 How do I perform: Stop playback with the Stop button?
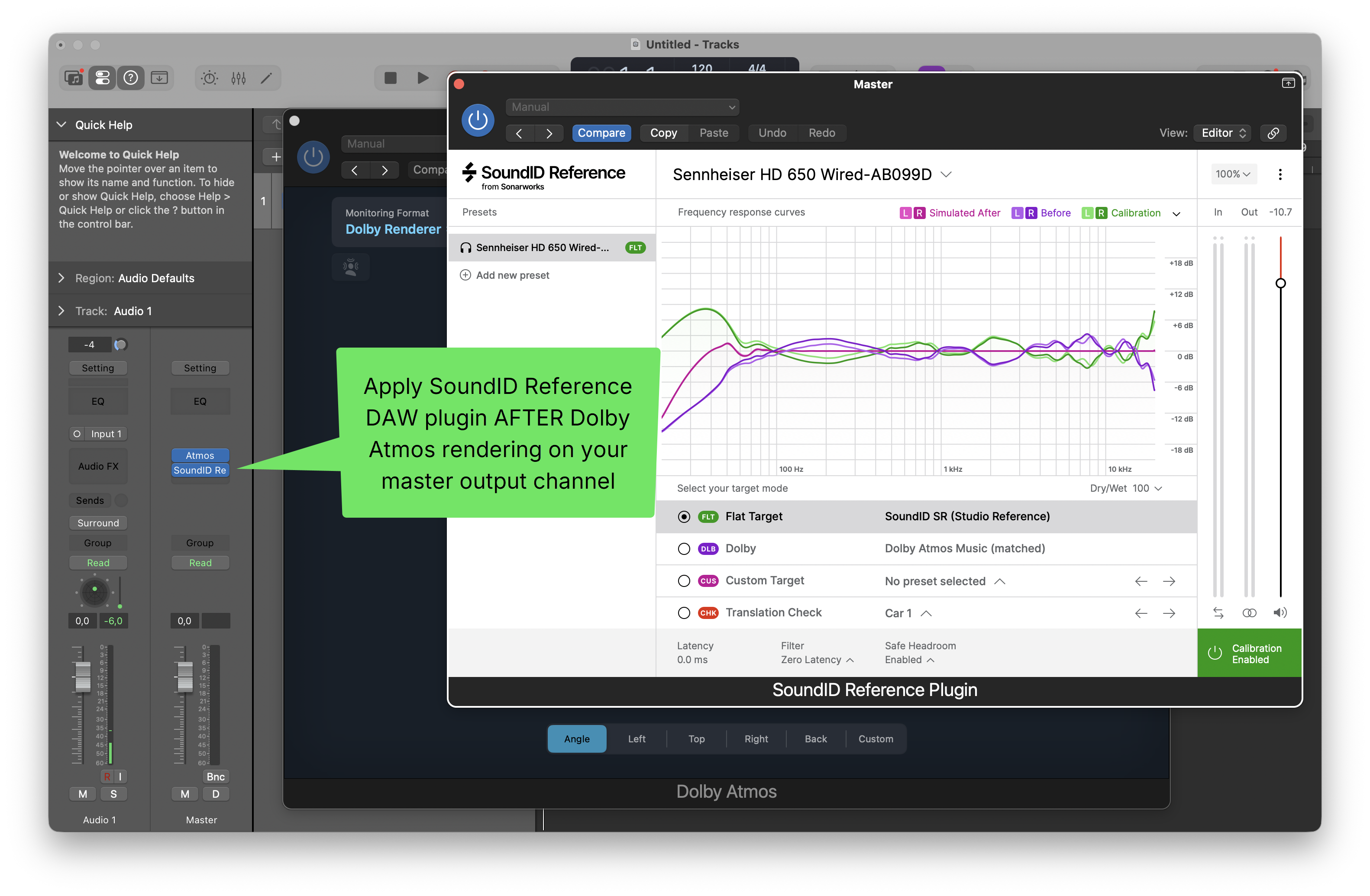point(390,77)
